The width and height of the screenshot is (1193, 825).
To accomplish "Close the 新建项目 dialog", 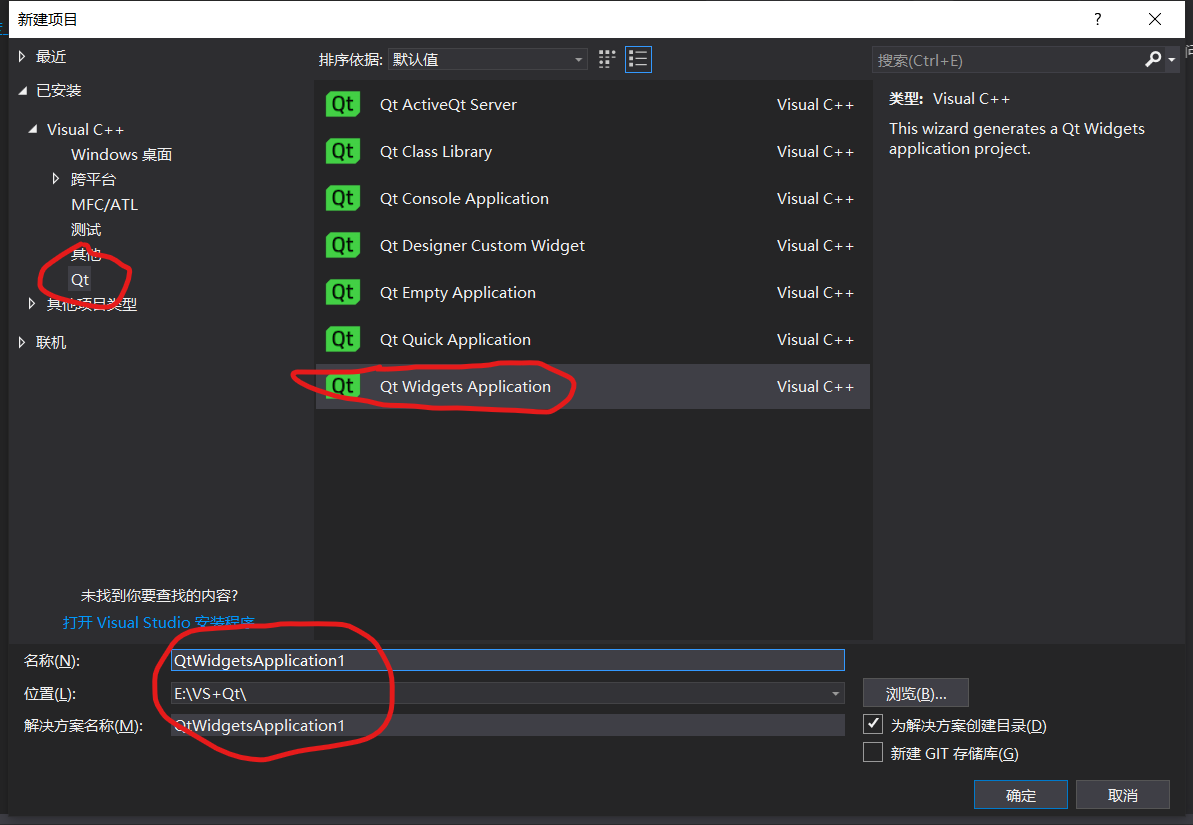I will click(1154, 19).
